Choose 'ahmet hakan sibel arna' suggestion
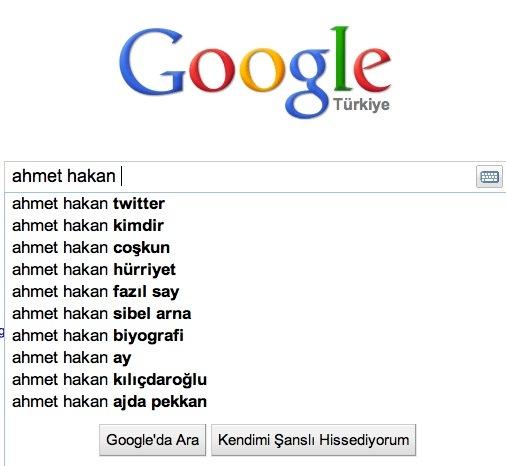This screenshot has width=506, height=466. 255,314
